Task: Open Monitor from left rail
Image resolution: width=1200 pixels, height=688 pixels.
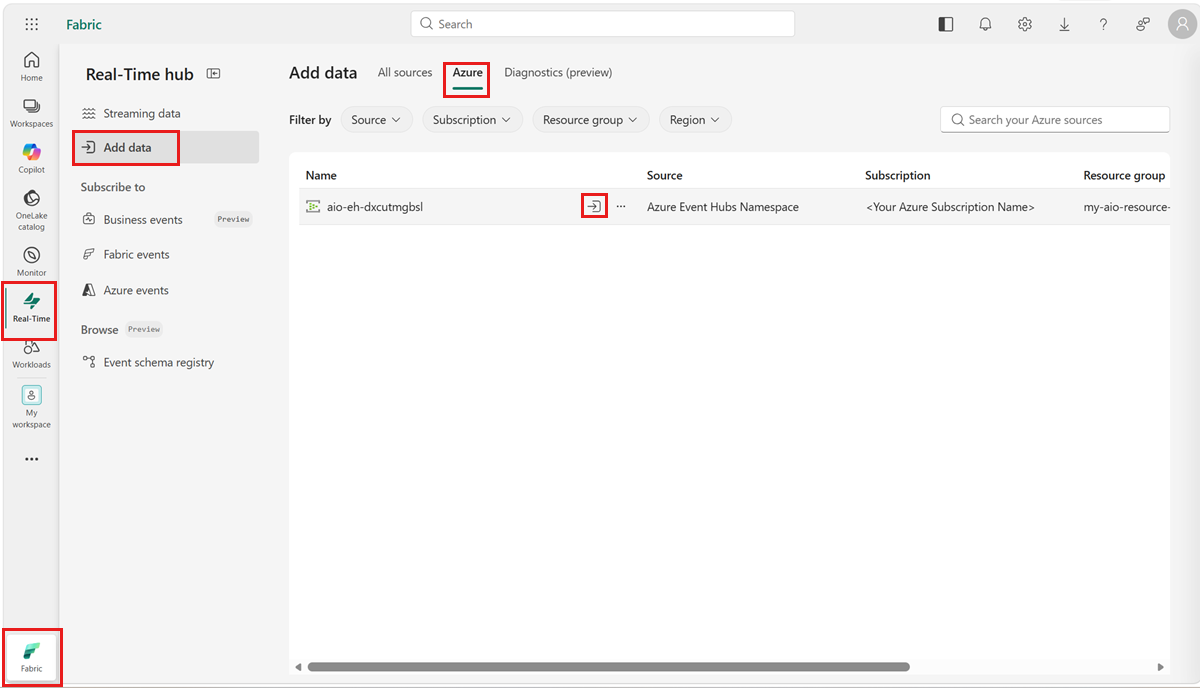Action: point(31,262)
